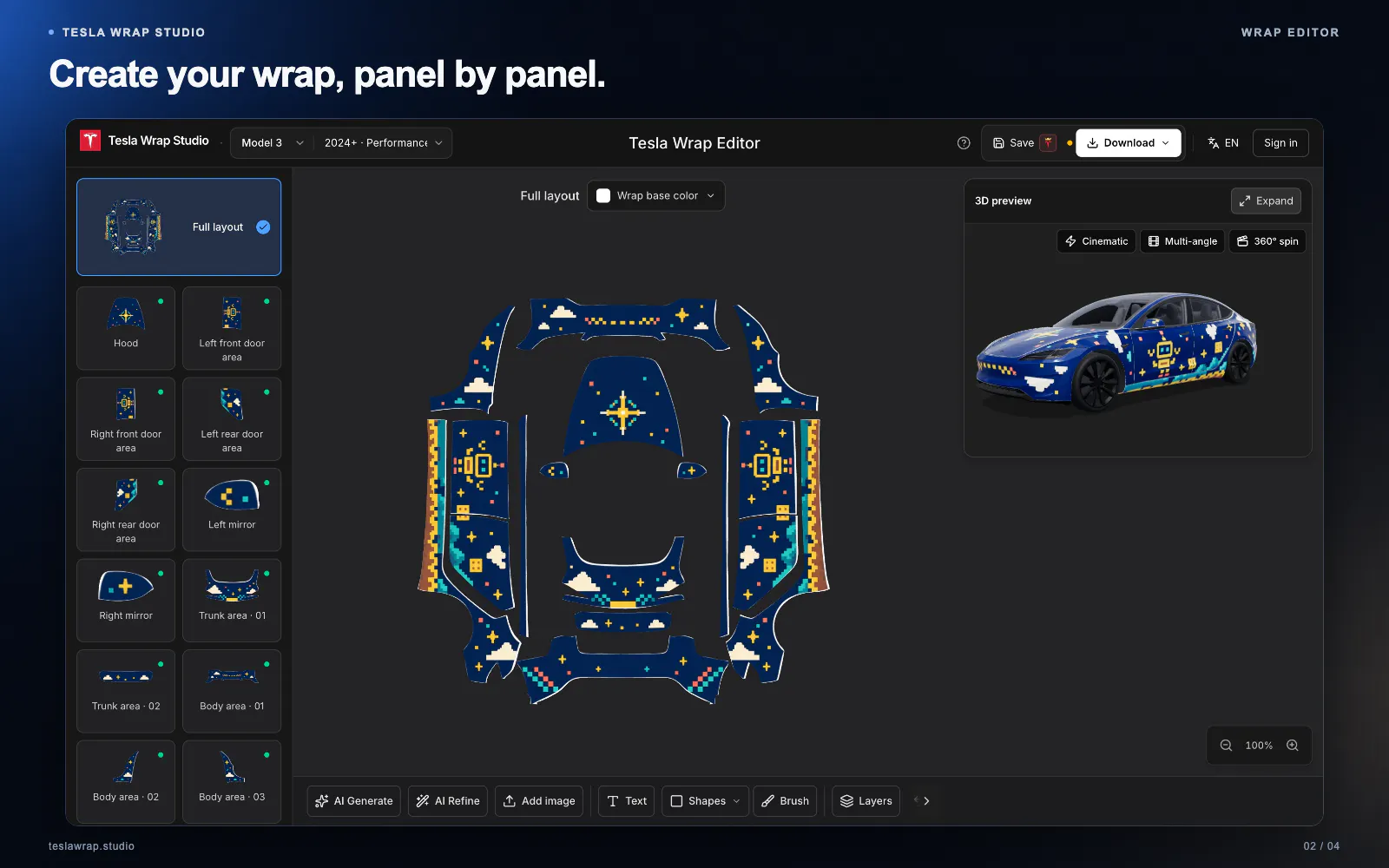
Task: Click the Expand 3D preview button
Action: pos(1266,201)
